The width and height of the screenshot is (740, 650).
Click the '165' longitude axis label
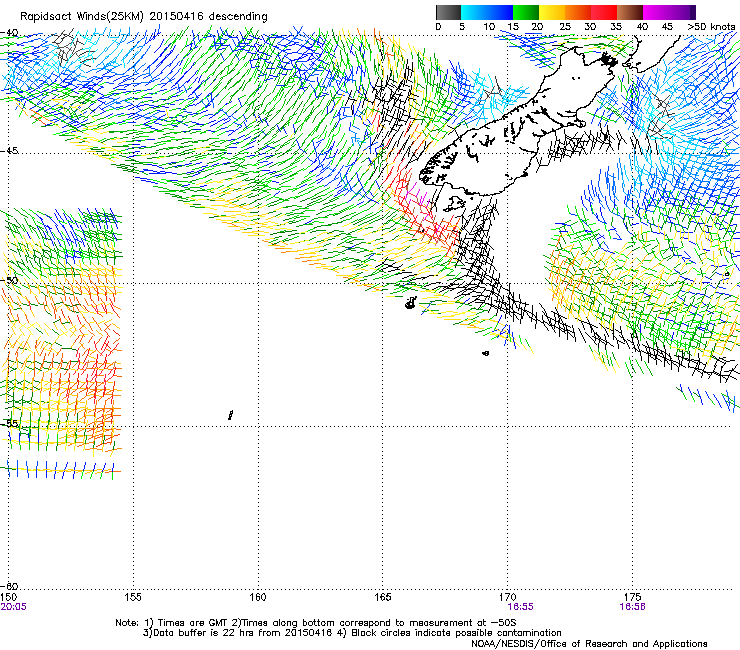[x=382, y=597]
